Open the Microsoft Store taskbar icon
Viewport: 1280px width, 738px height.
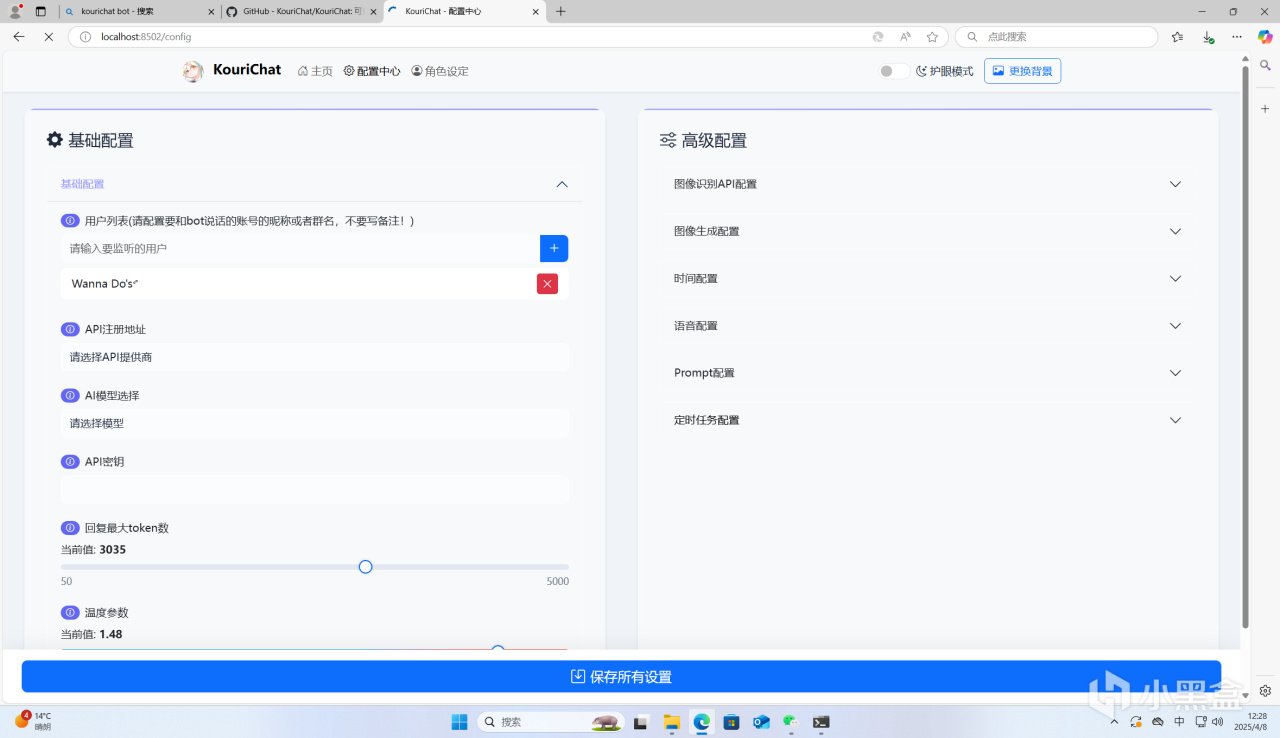point(731,722)
